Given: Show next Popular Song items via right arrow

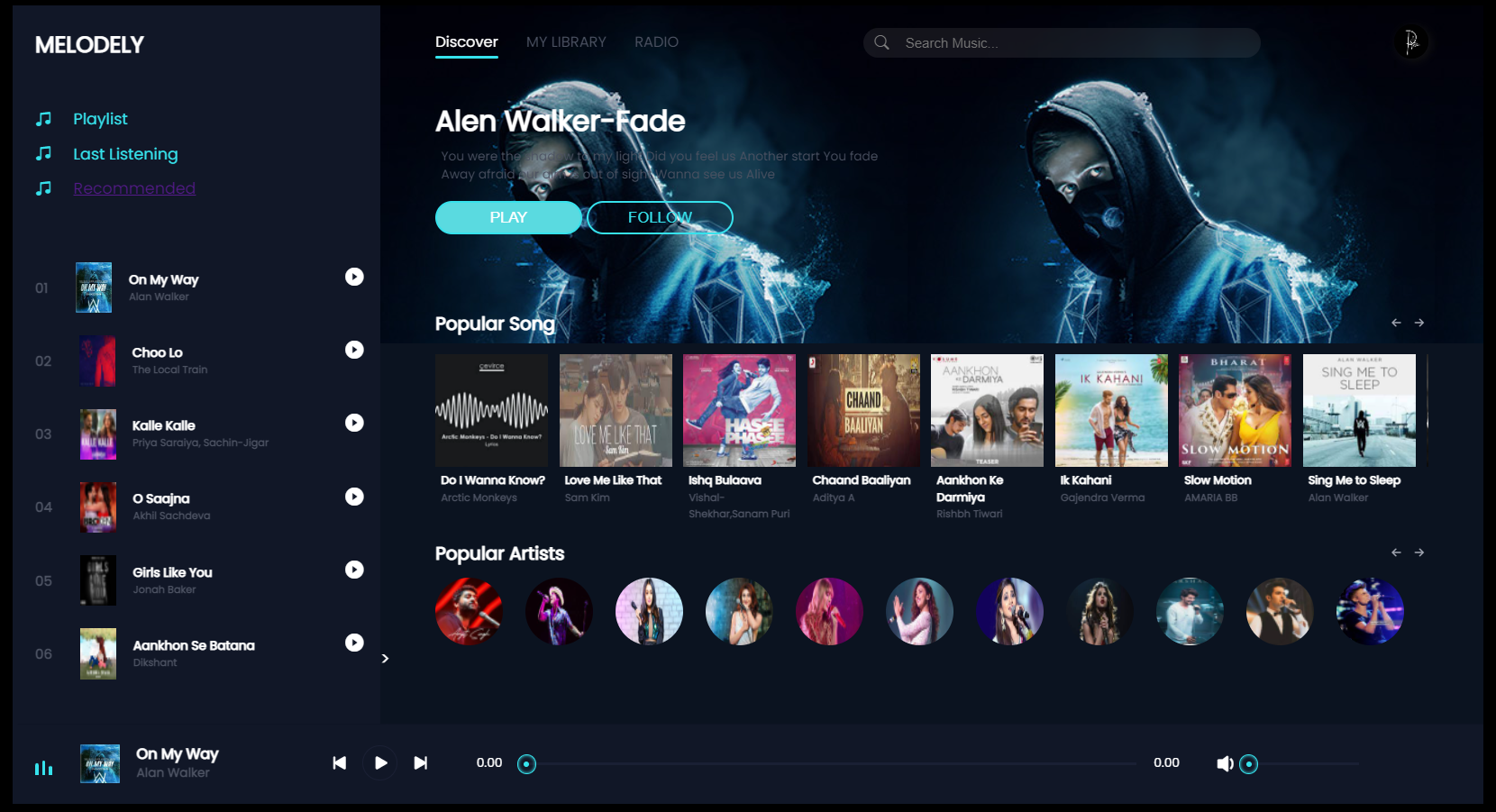Looking at the screenshot, I should click(1420, 322).
